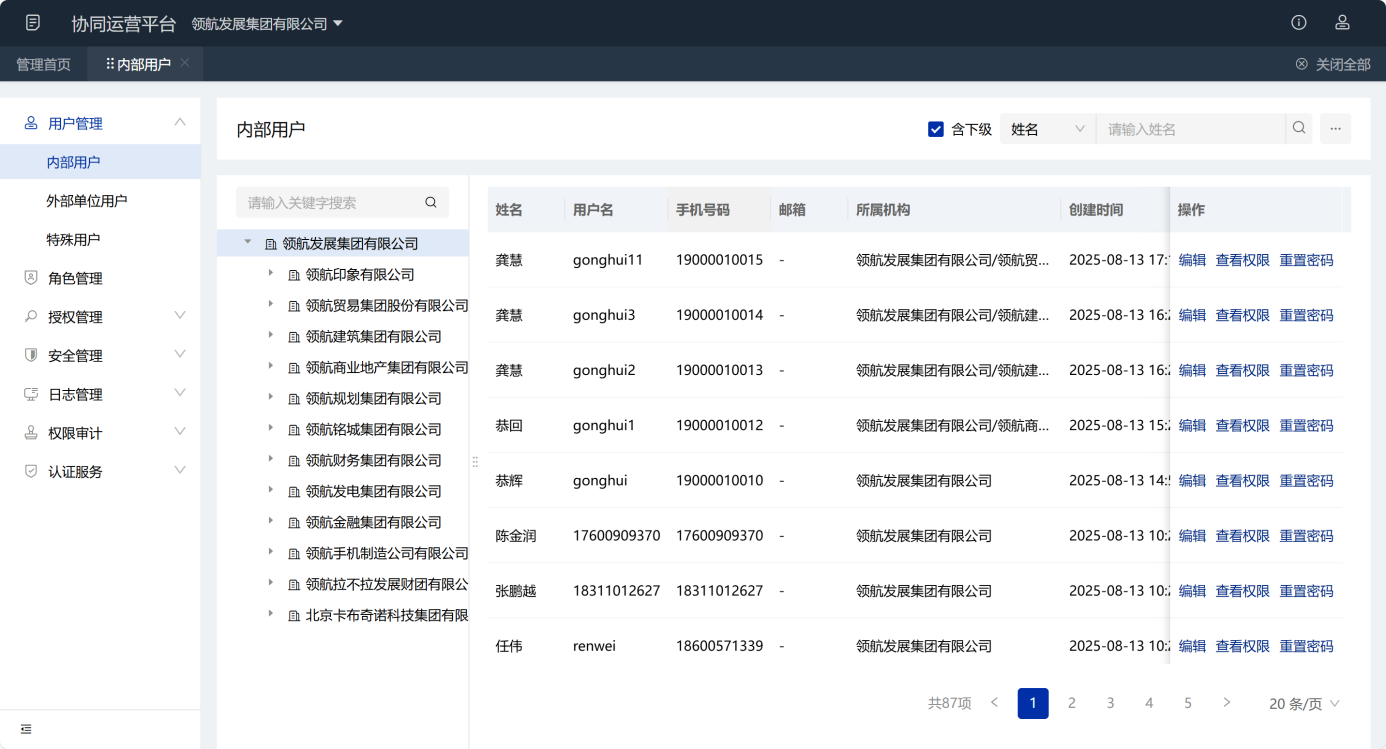Select the 内部用户 tab
The image size is (1386, 749).
(145, 64)
